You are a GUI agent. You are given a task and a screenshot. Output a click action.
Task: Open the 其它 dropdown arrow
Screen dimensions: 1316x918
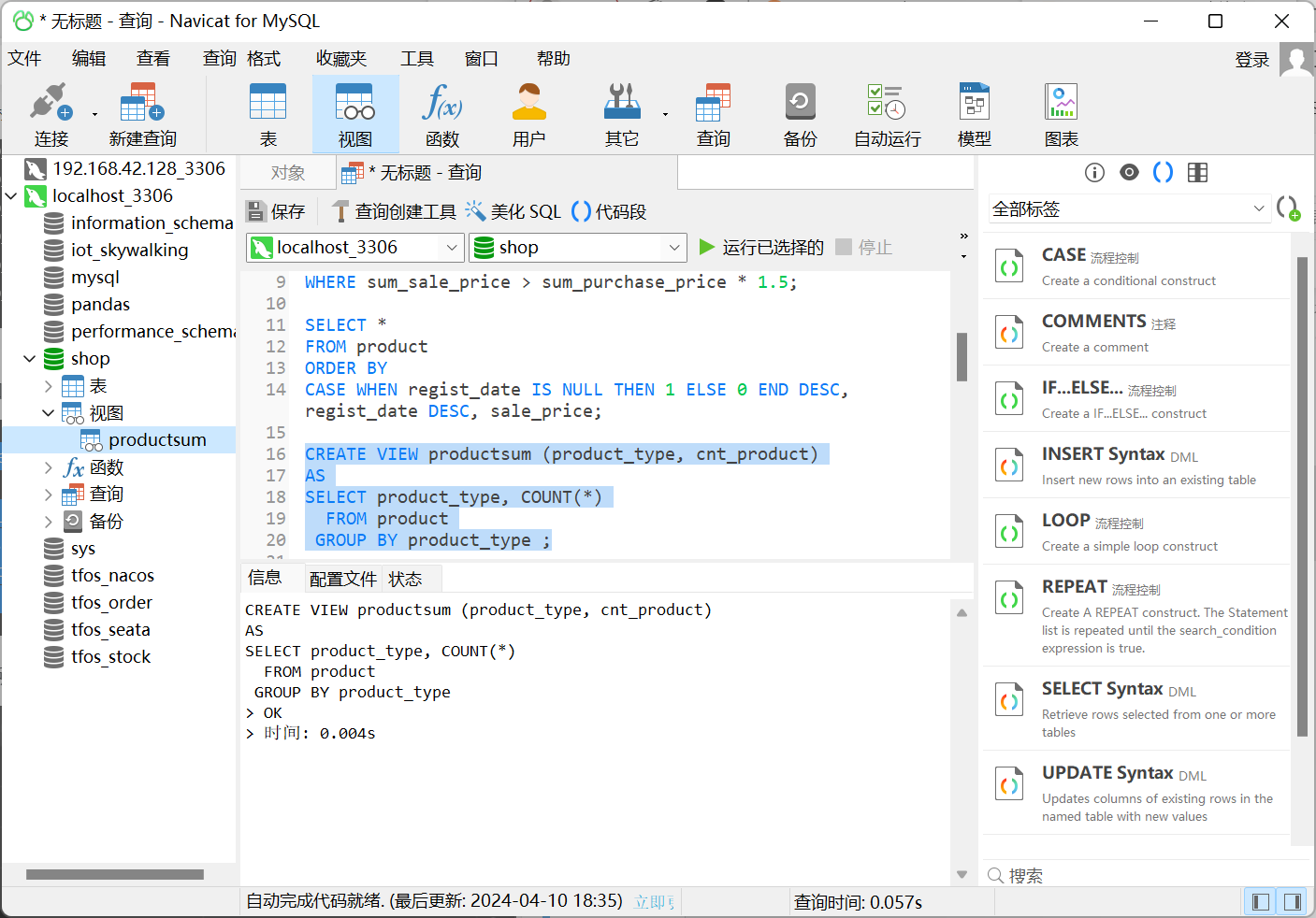coord(665,115)
